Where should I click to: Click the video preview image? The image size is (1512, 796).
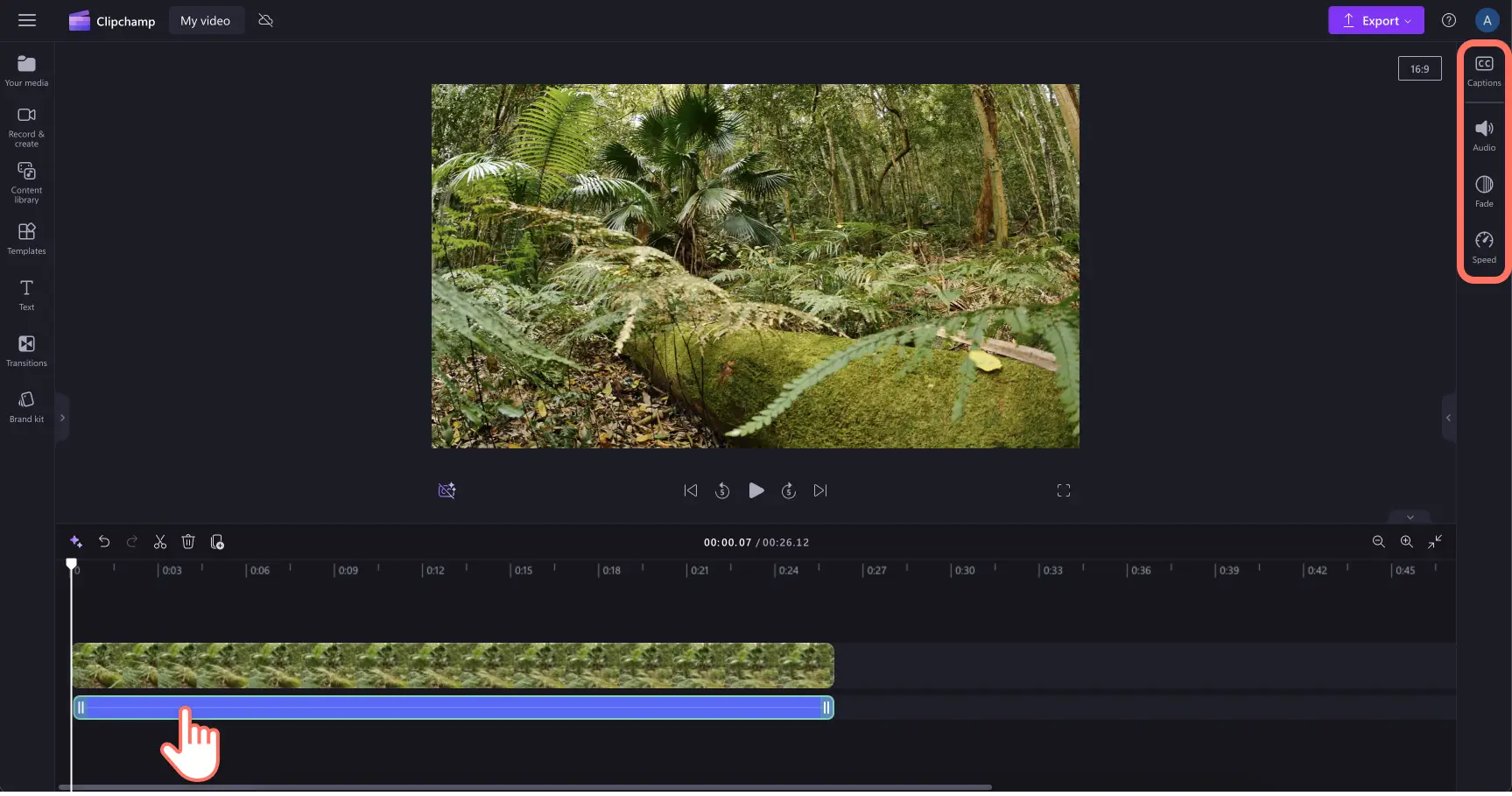755,266
